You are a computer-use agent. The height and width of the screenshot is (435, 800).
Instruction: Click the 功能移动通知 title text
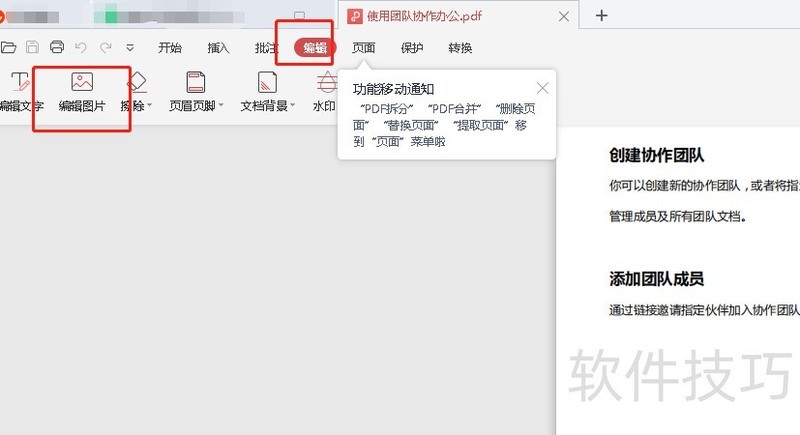393,89
